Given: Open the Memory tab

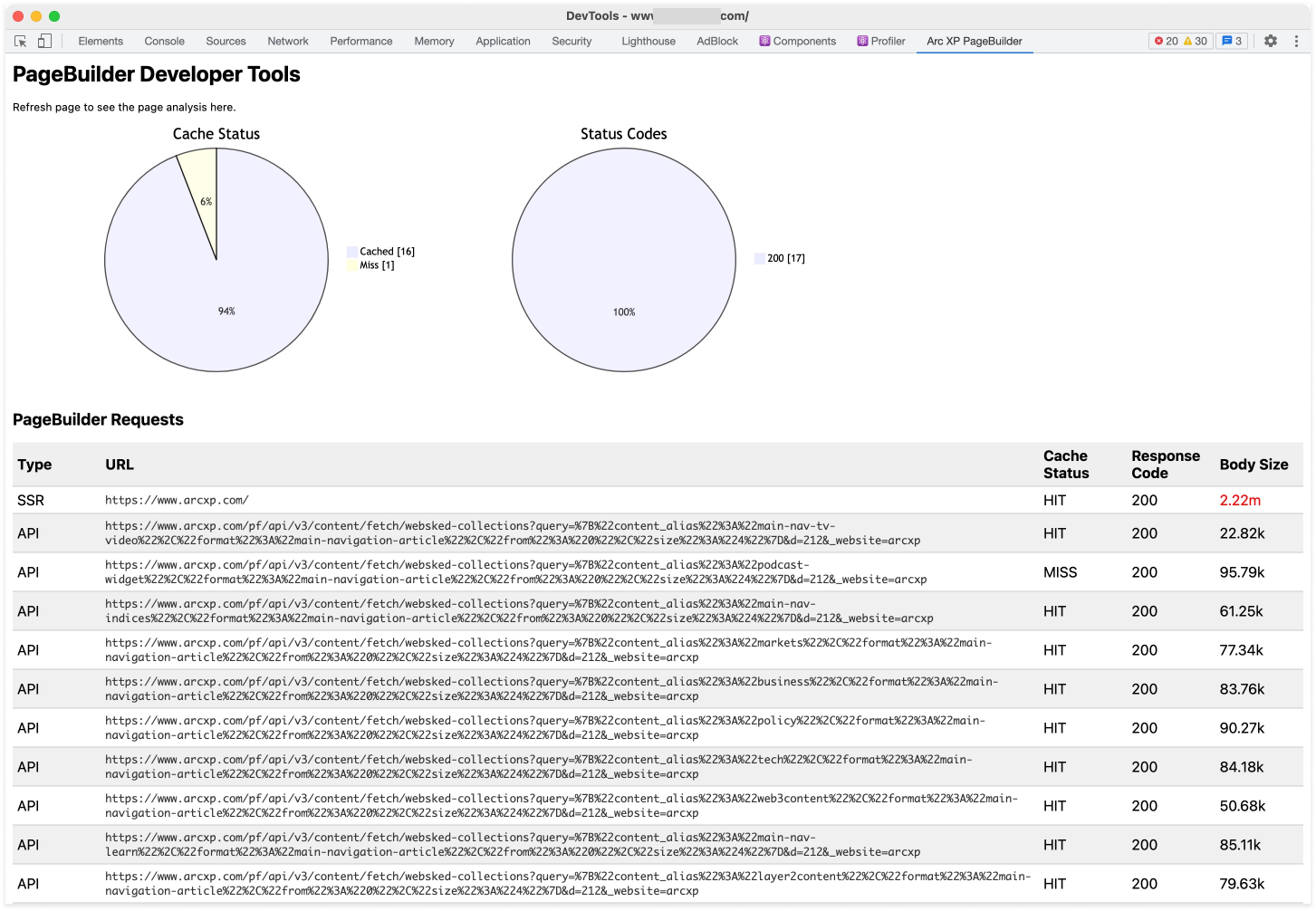Looking at the screenshot, I should point(434,42).
